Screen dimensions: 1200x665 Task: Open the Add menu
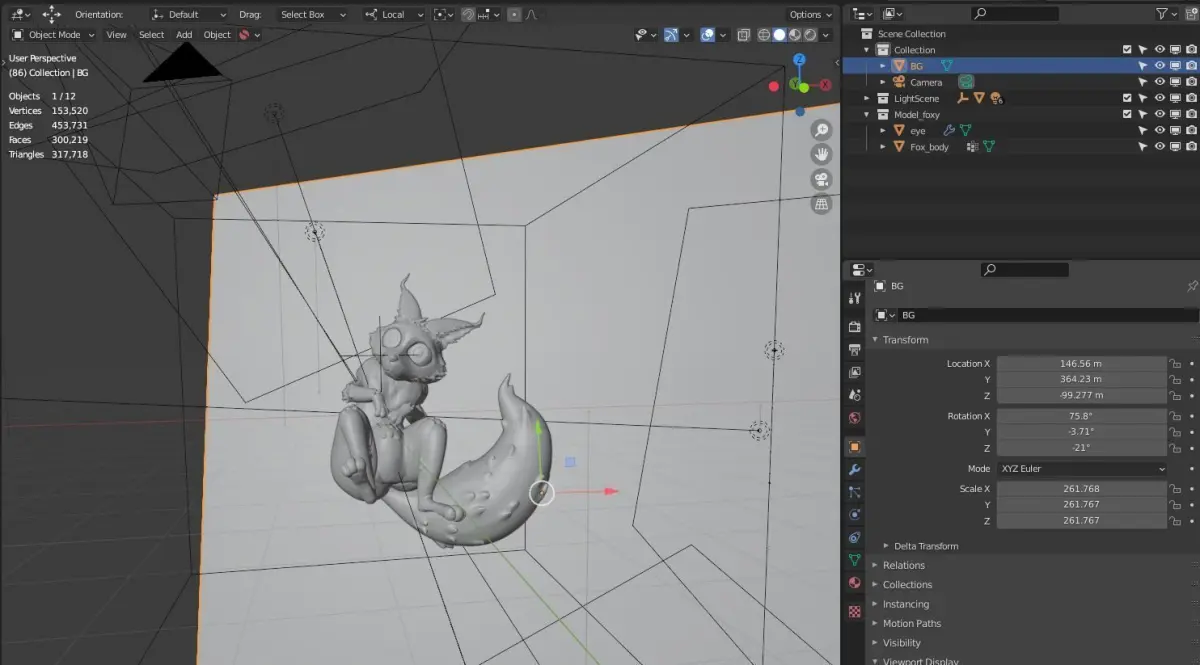pyautogui.click(x=184, y=34)
